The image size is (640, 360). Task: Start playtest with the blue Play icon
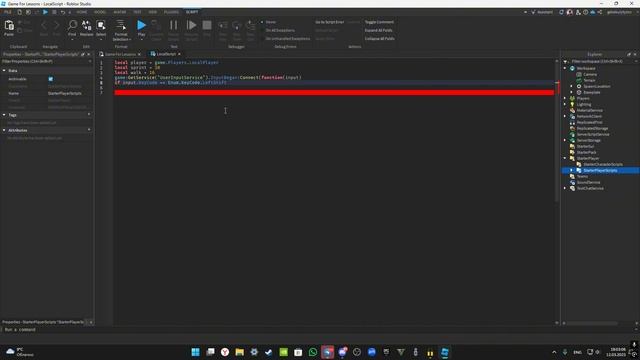point(141,25)
